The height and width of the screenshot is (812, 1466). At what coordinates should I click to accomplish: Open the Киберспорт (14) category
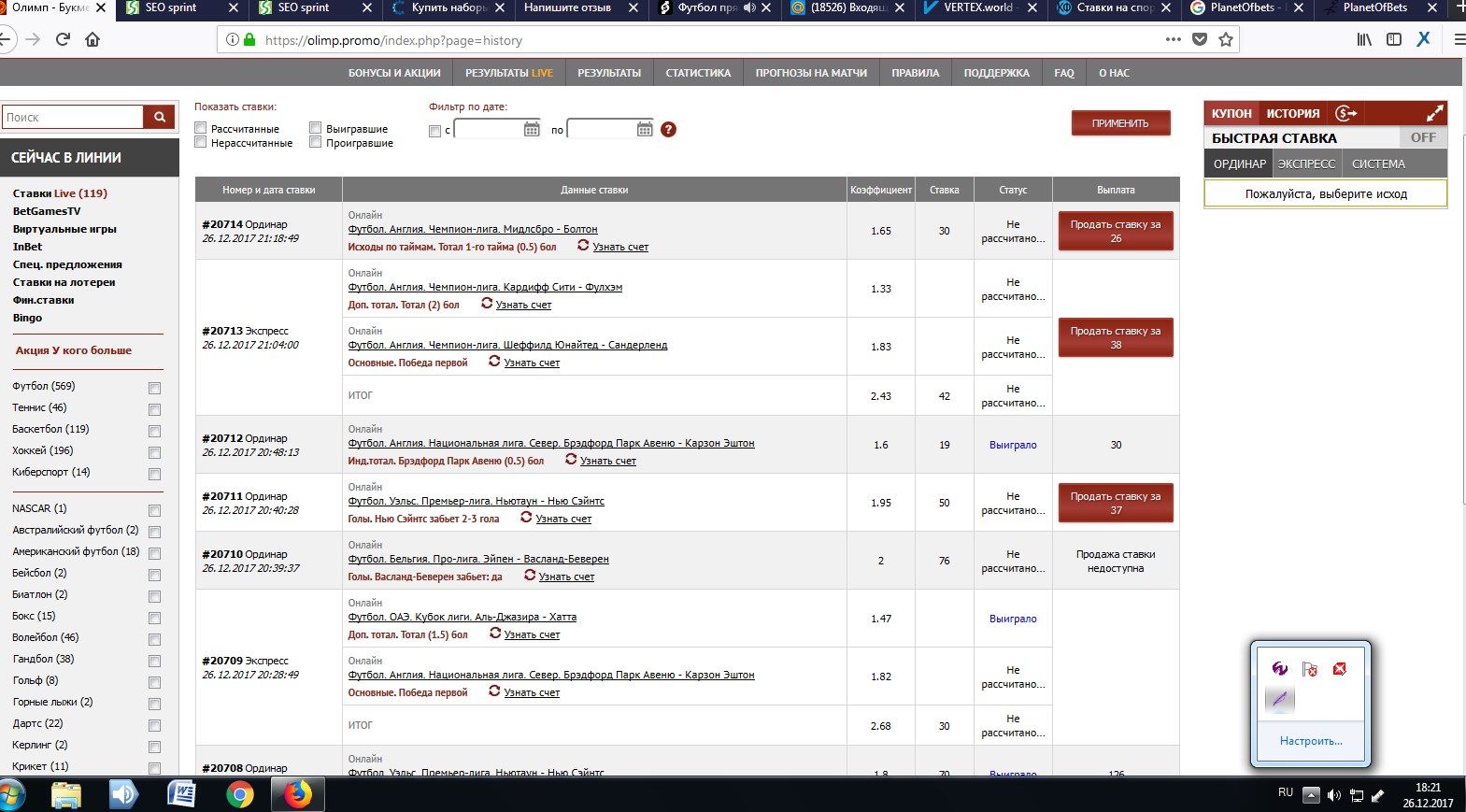pos(51,472)
